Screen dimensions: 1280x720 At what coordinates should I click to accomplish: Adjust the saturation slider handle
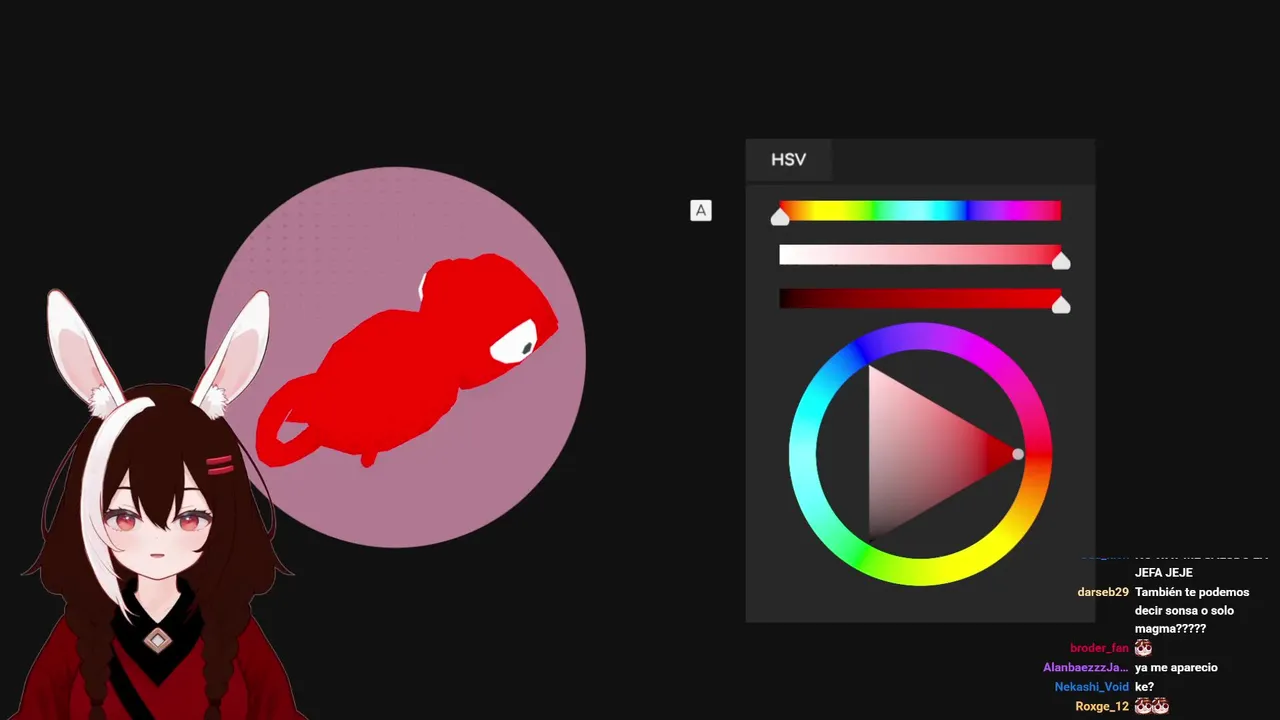point(1061,261)
